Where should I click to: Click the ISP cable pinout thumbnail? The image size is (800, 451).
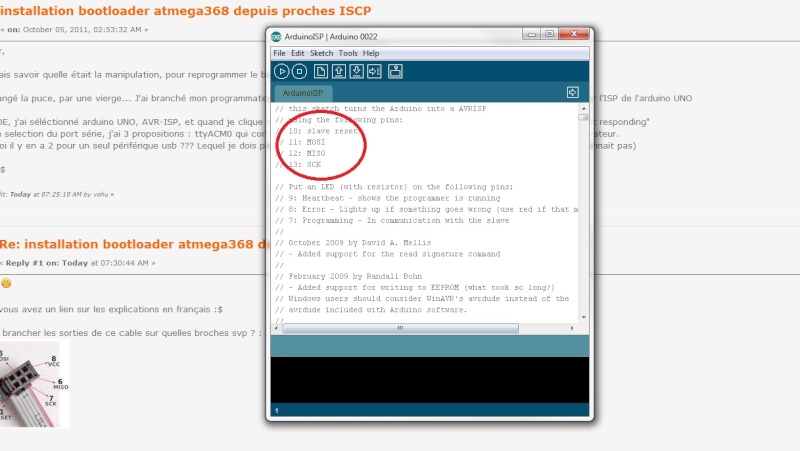point(35,384)
